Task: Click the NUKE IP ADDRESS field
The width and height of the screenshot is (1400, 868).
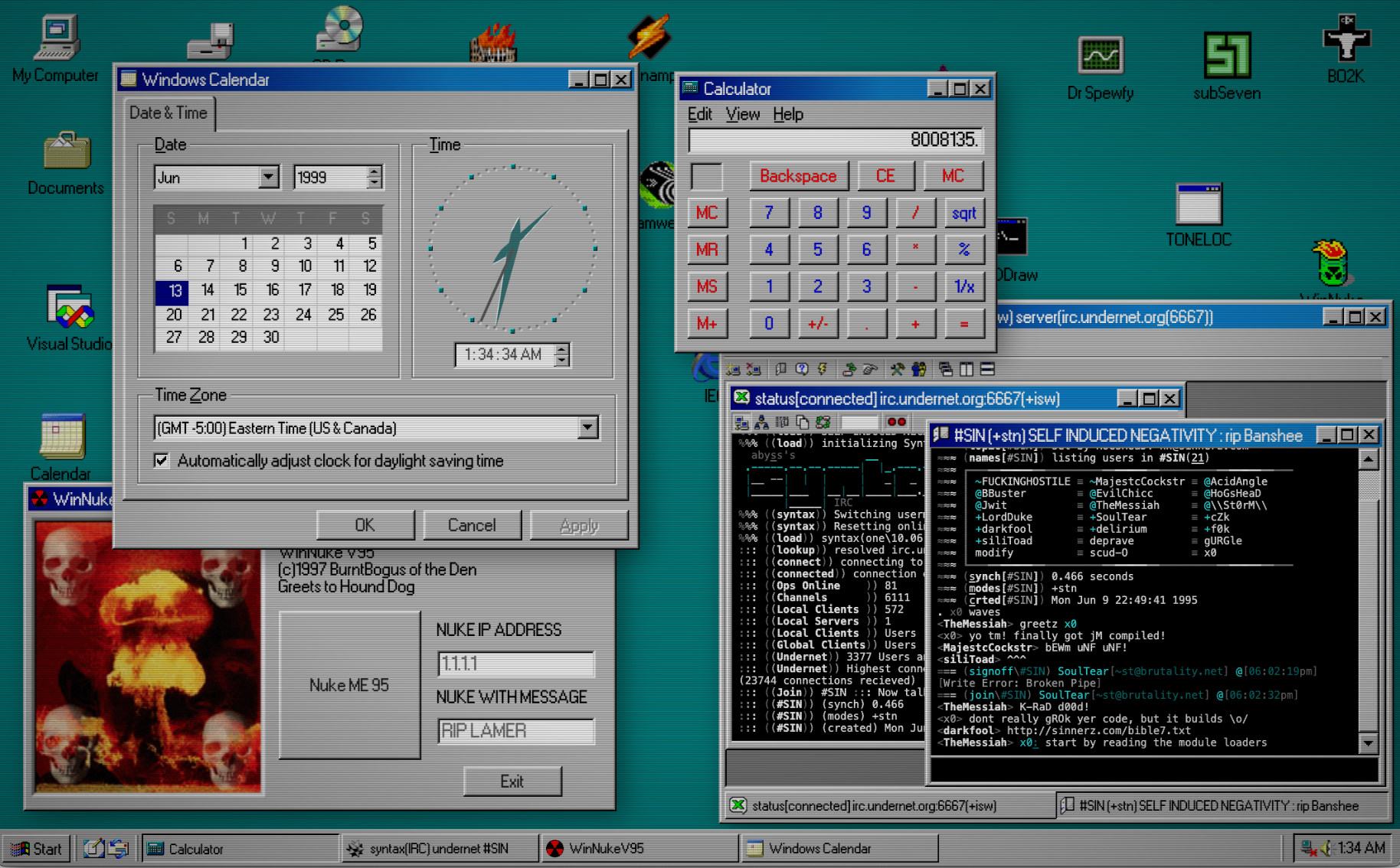Action: pos(516,664)
